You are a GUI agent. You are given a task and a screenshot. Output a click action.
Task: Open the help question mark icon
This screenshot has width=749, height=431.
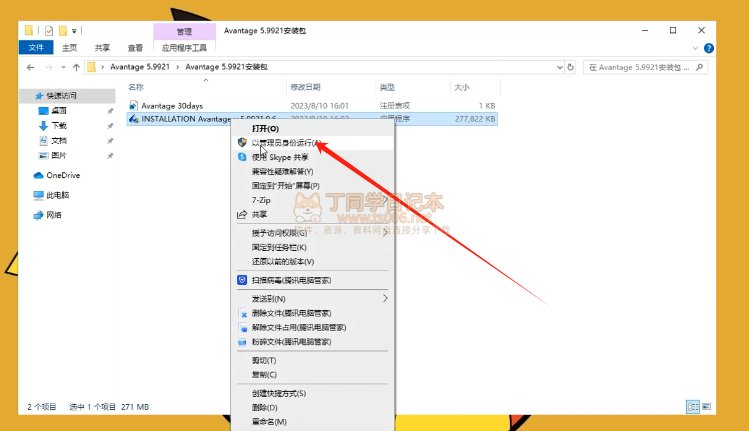[x=709, y=48]
